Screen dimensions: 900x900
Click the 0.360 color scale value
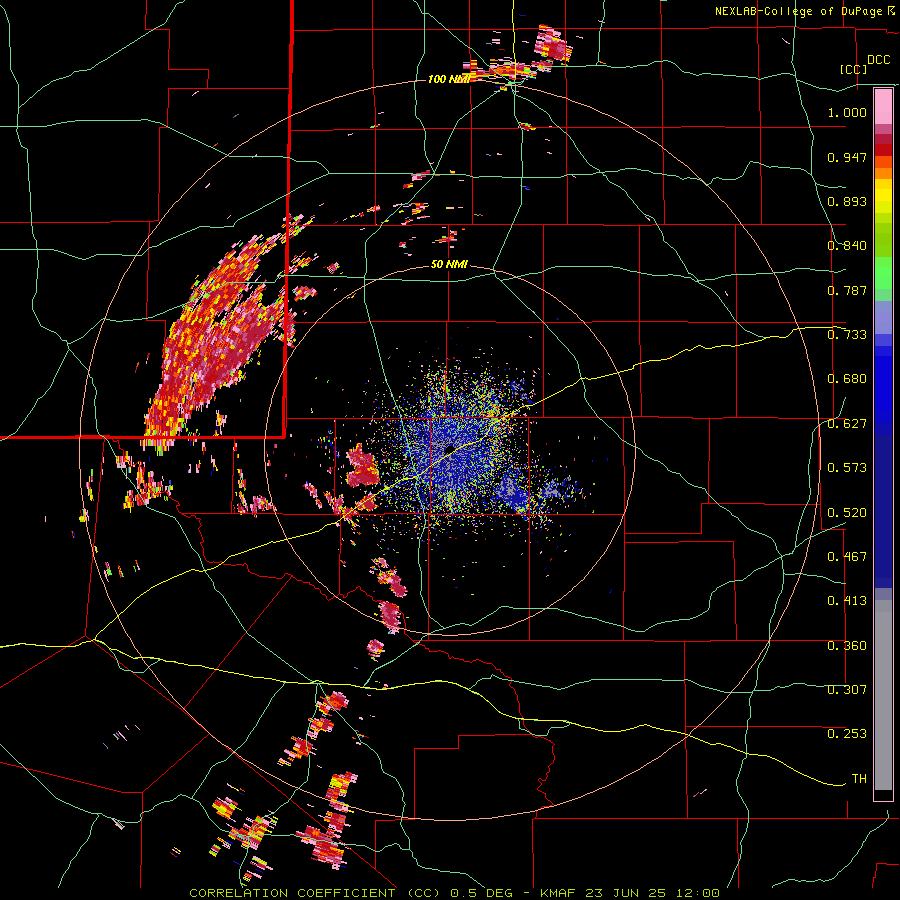847,646
